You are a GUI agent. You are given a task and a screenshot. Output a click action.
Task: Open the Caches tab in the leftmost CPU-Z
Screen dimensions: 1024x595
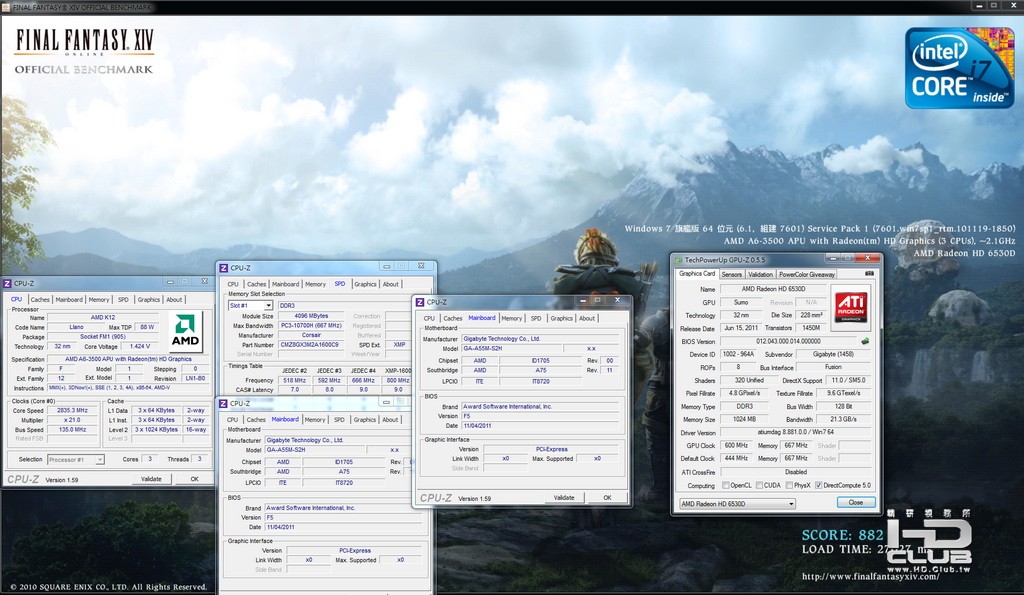(40, 299)
